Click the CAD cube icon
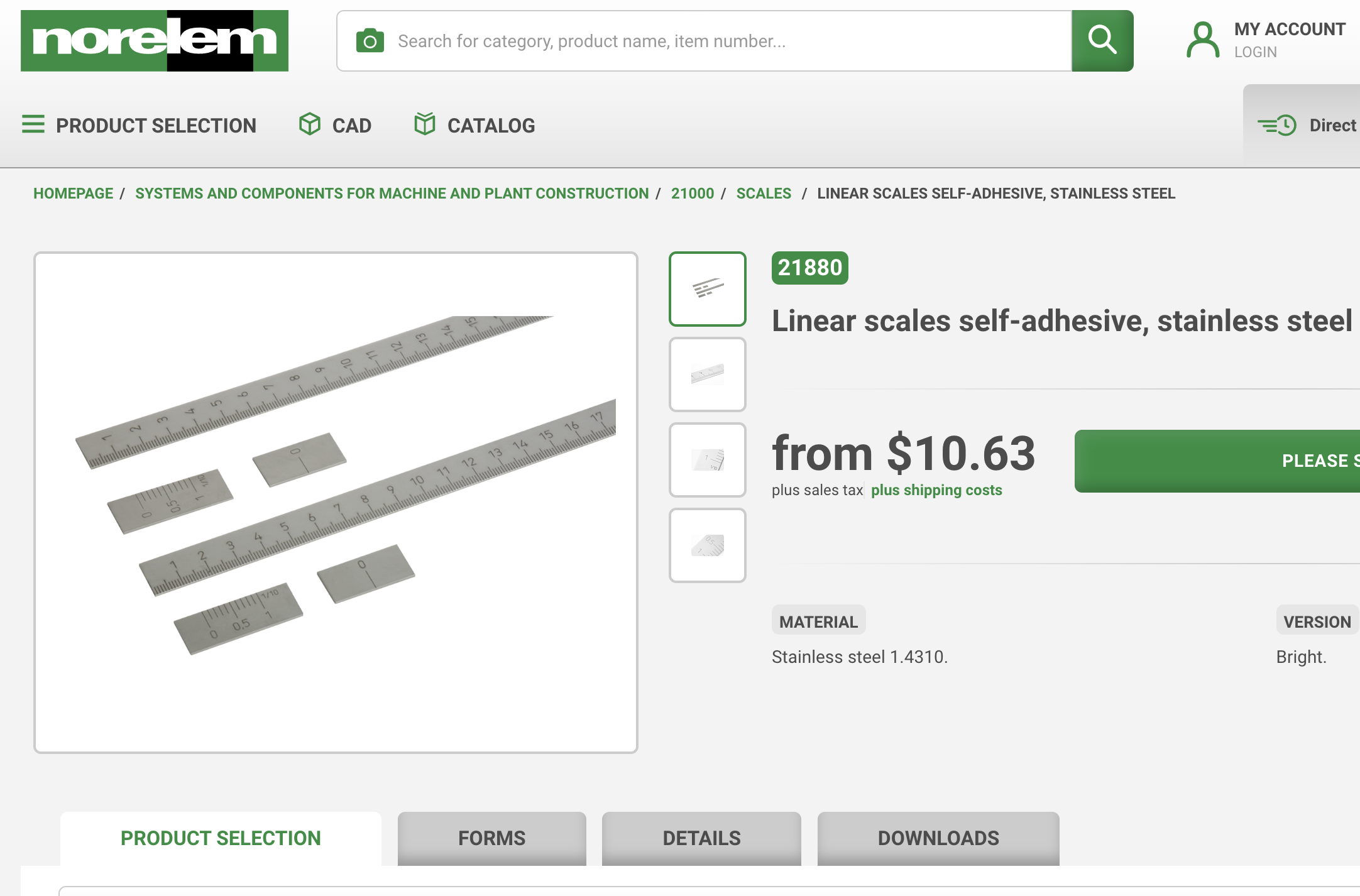1360x896 pixels. click(310, 124)
